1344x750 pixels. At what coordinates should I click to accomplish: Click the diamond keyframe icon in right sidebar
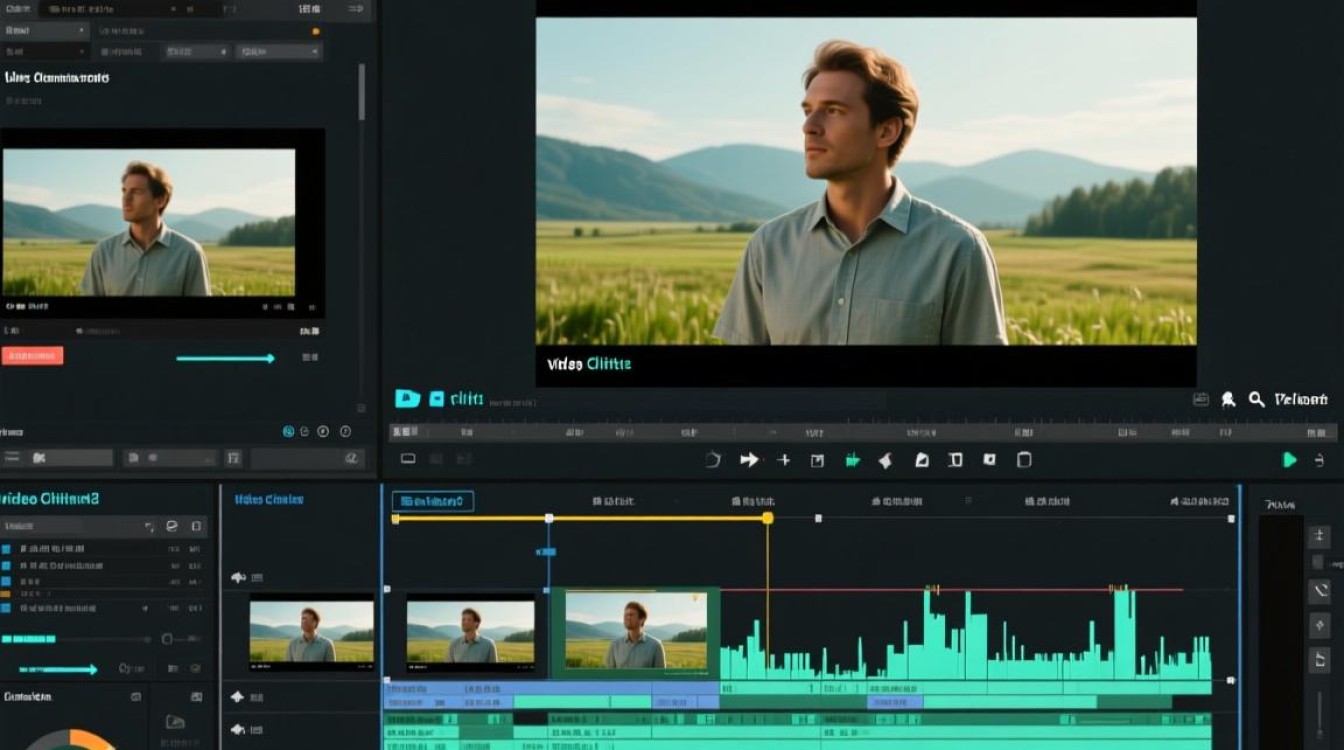pyautogui.click(x=1319, y=626)
